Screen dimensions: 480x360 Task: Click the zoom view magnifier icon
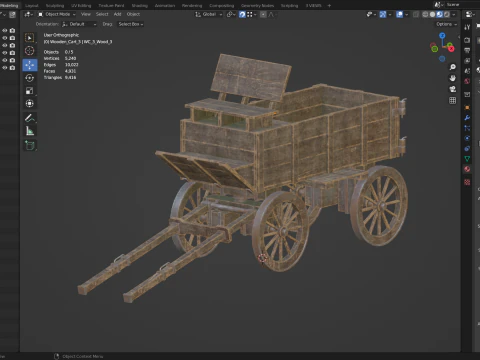pos(453,67)
